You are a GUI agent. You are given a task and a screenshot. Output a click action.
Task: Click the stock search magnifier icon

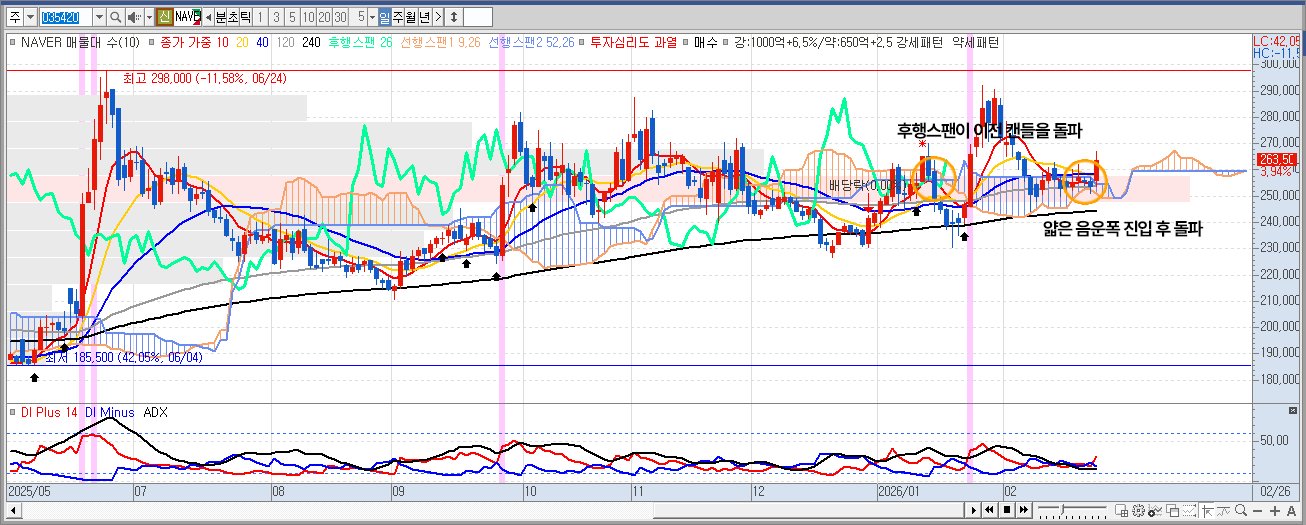point(115,17)
